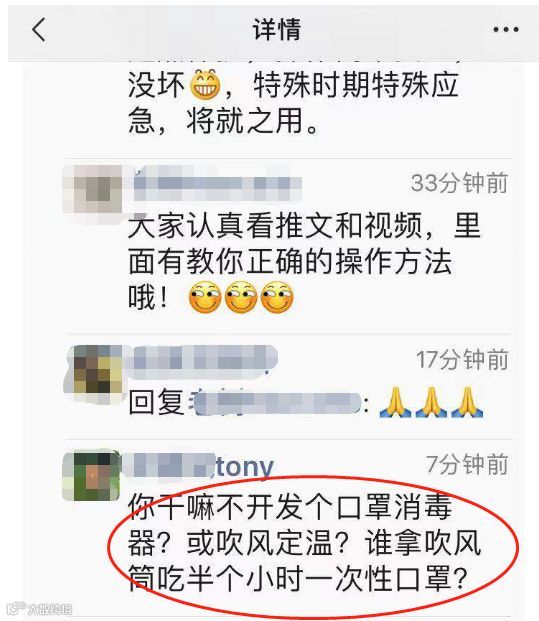
Task: Tap the blurred replied-to name after 回复
Action: pos(276,403)
